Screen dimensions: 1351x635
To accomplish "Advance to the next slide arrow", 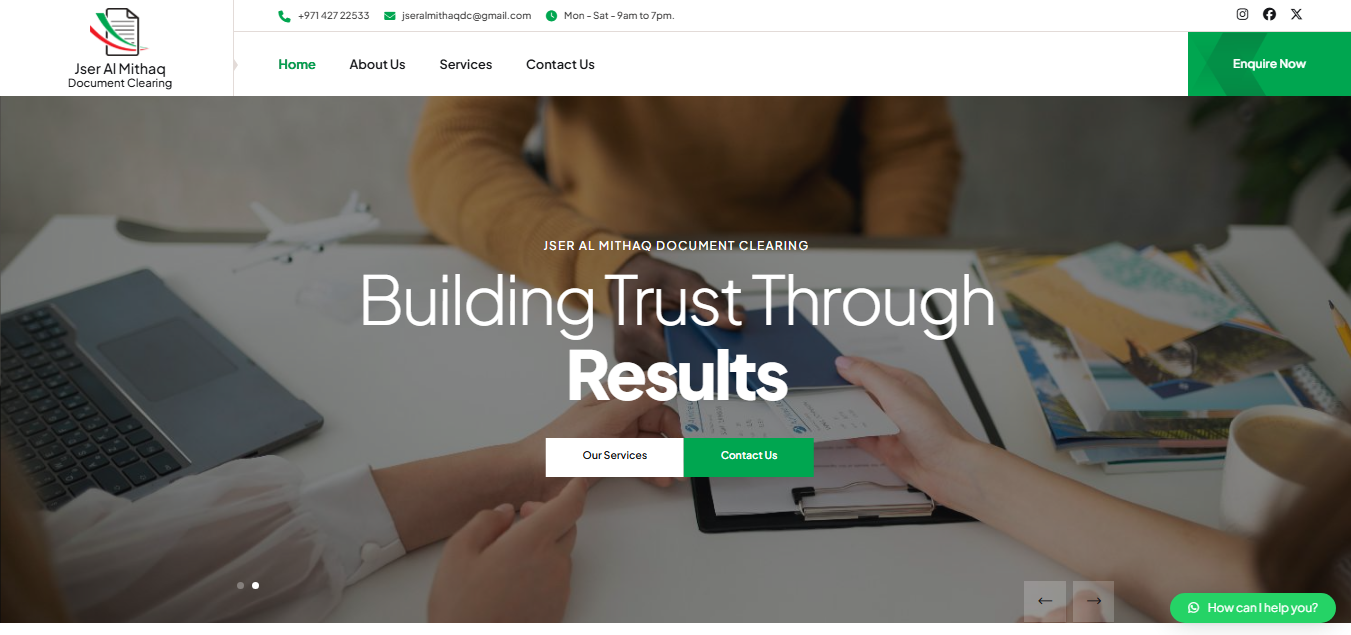I will (x=1093, y=601).
